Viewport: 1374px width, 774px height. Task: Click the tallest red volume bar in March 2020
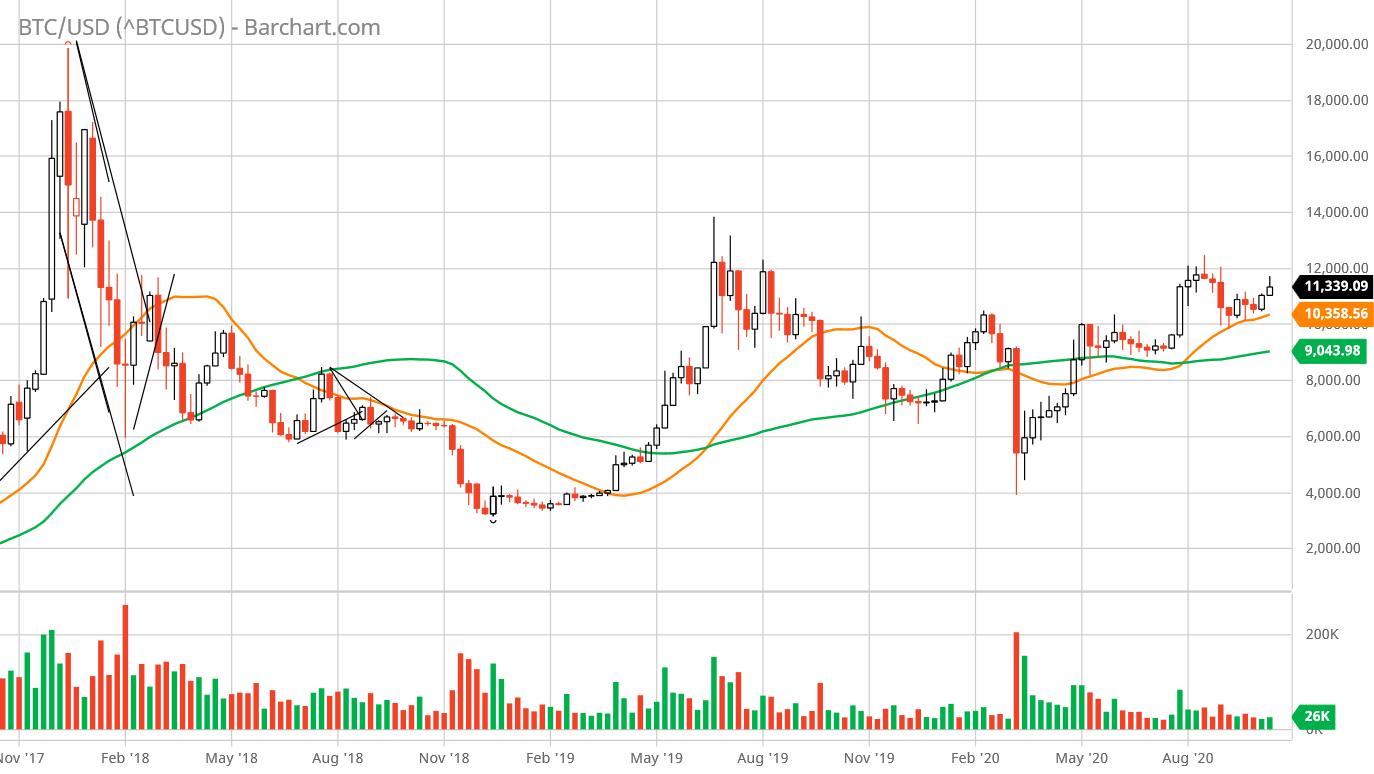1016,680
